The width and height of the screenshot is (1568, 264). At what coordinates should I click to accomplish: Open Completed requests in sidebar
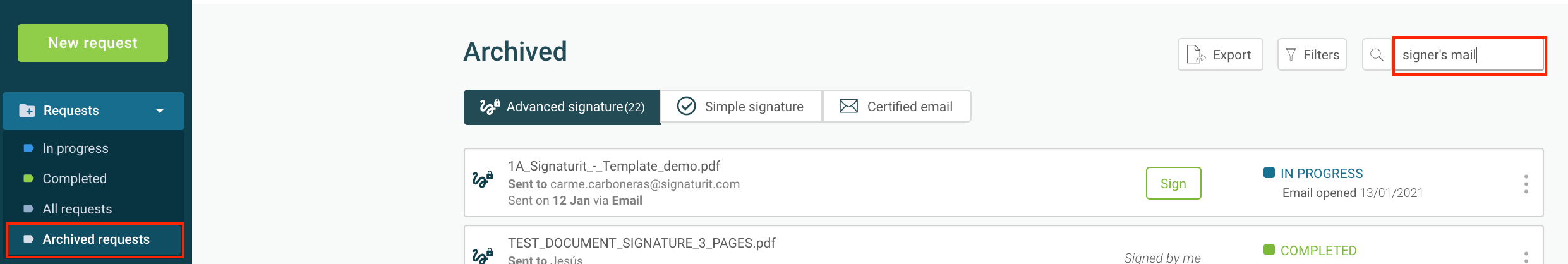pos(75,179)
